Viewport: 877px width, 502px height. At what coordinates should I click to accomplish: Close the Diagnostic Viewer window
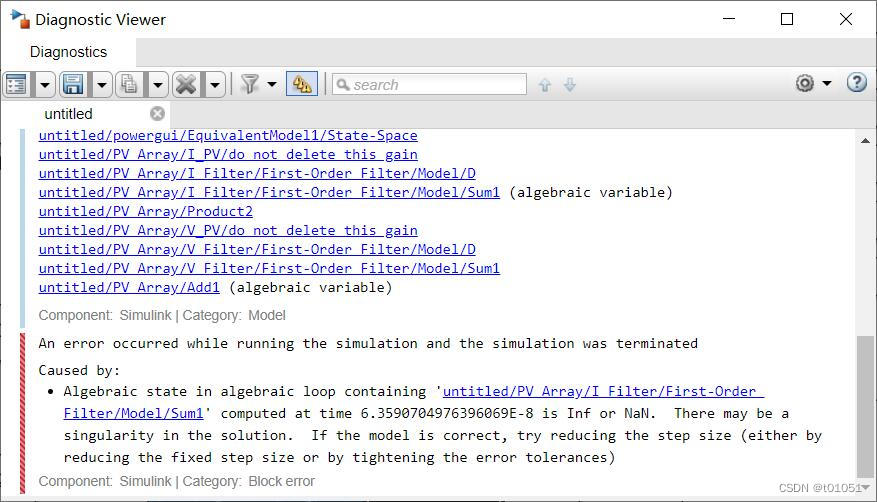click(846, 19)
